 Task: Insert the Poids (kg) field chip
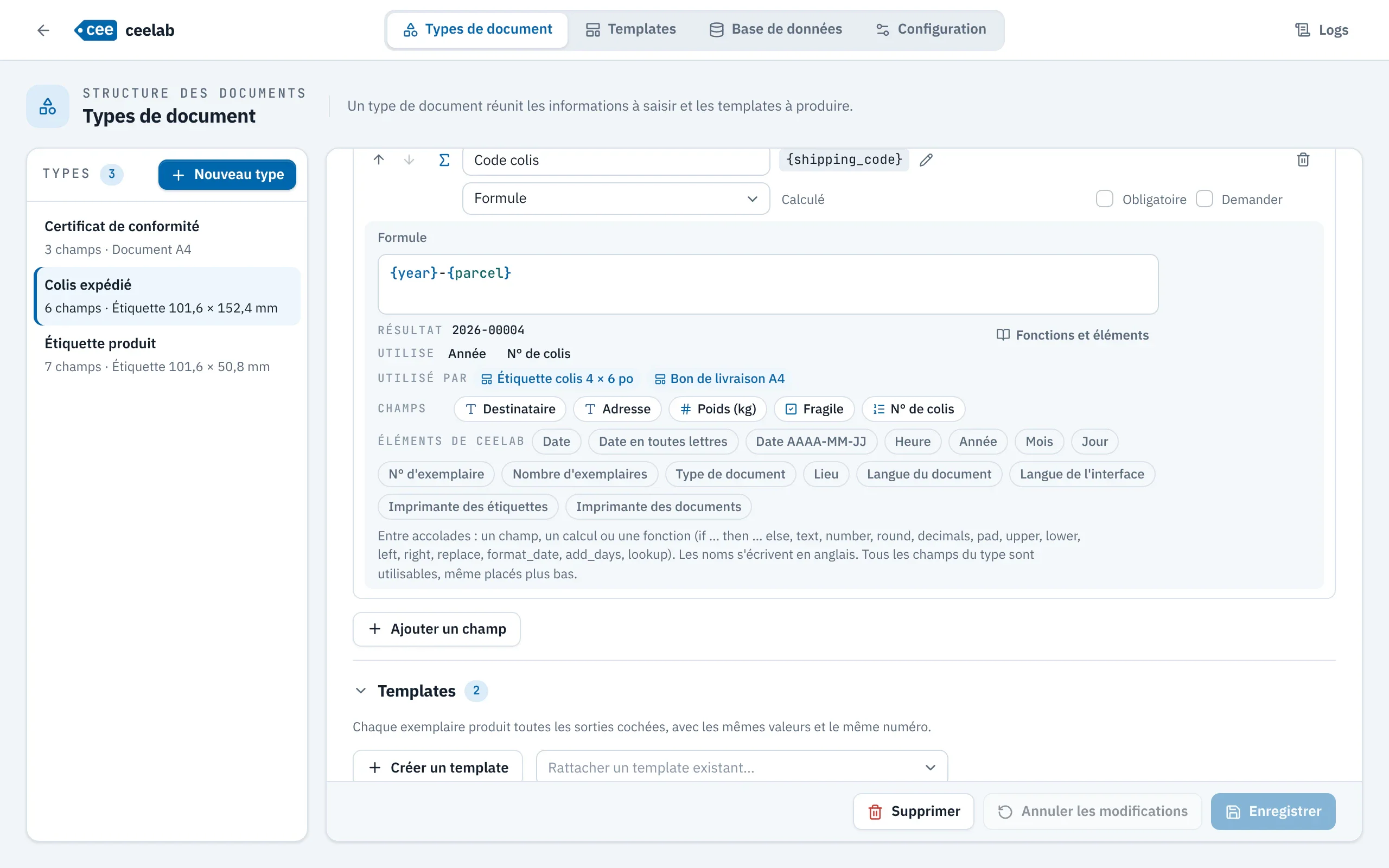(x=717, y=409)
